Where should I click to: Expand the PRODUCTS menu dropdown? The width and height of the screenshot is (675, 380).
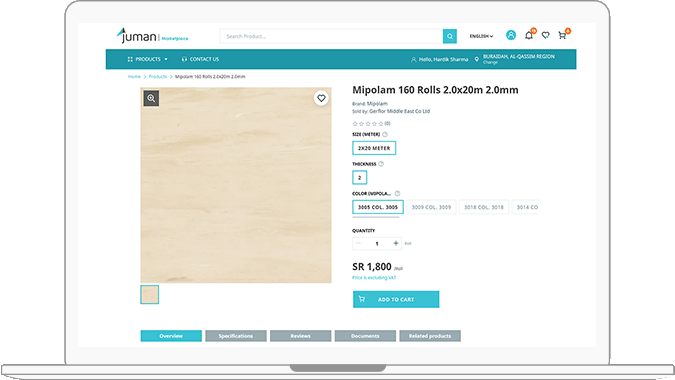(148, 59)
